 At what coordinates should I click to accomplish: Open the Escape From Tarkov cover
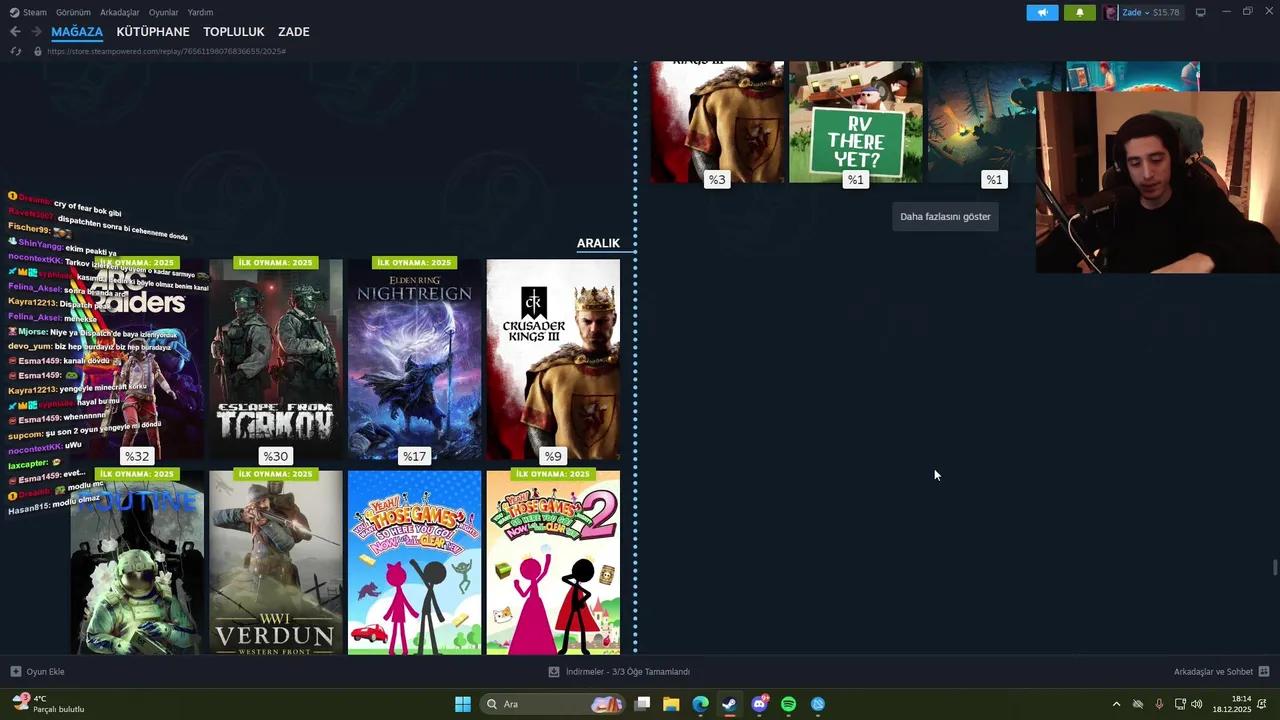pyautogui.click(x=276, y=360)
